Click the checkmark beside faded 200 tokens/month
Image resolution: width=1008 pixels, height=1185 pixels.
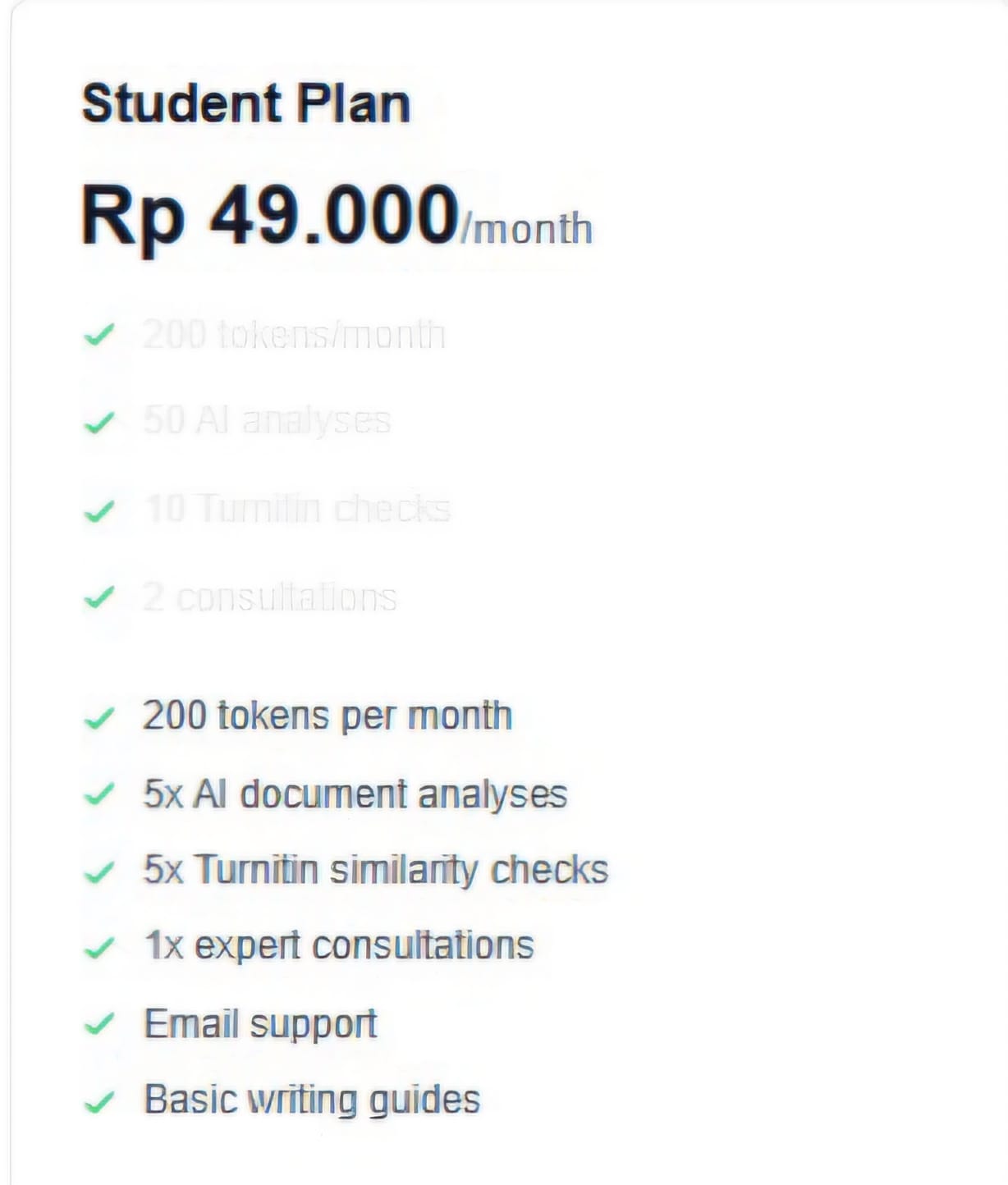99,335
